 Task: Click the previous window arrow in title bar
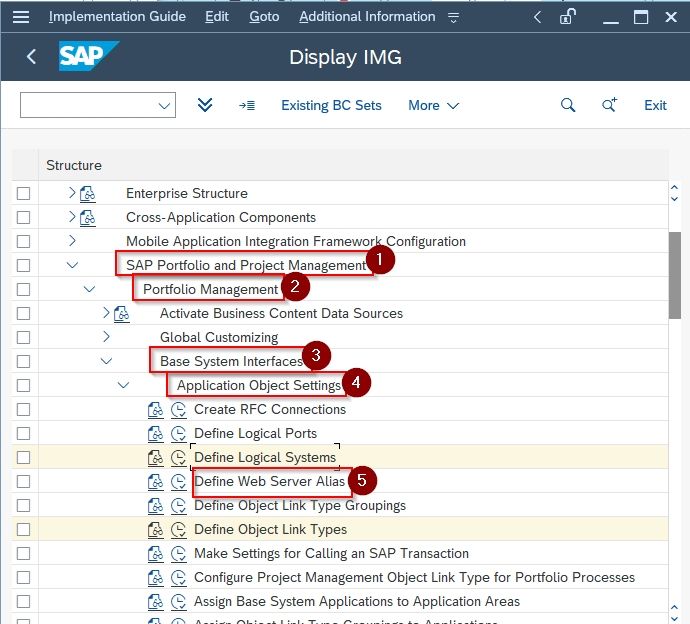point(537,17)
